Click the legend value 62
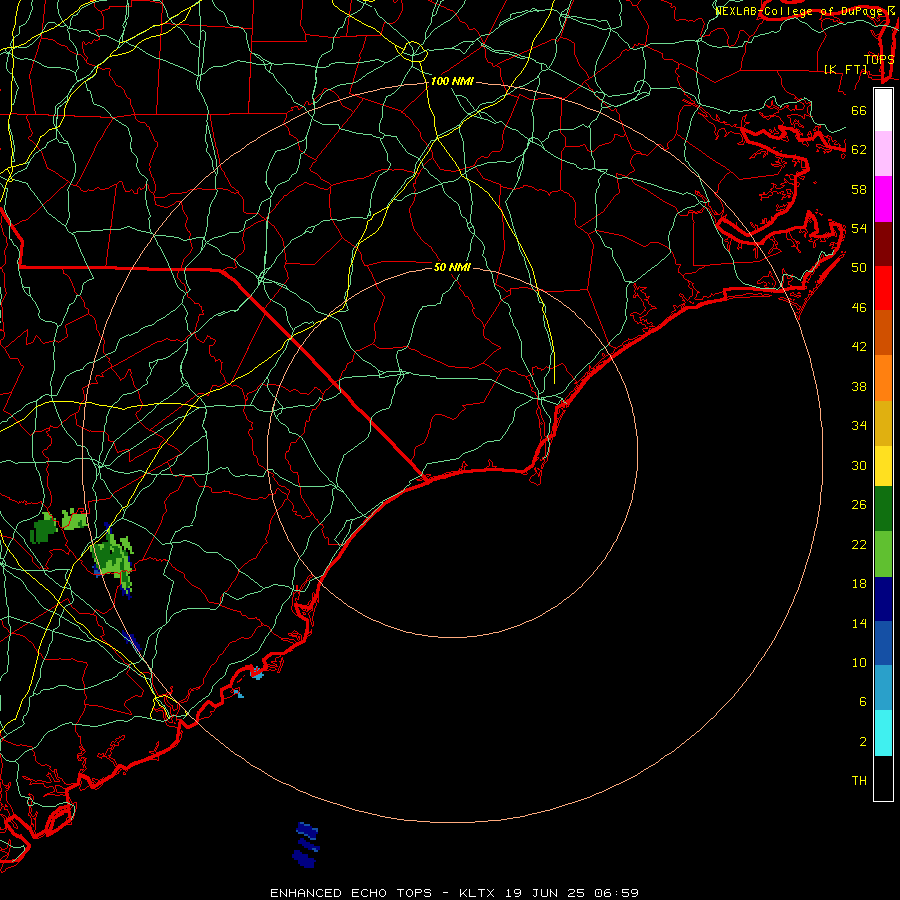 [859, 150]
